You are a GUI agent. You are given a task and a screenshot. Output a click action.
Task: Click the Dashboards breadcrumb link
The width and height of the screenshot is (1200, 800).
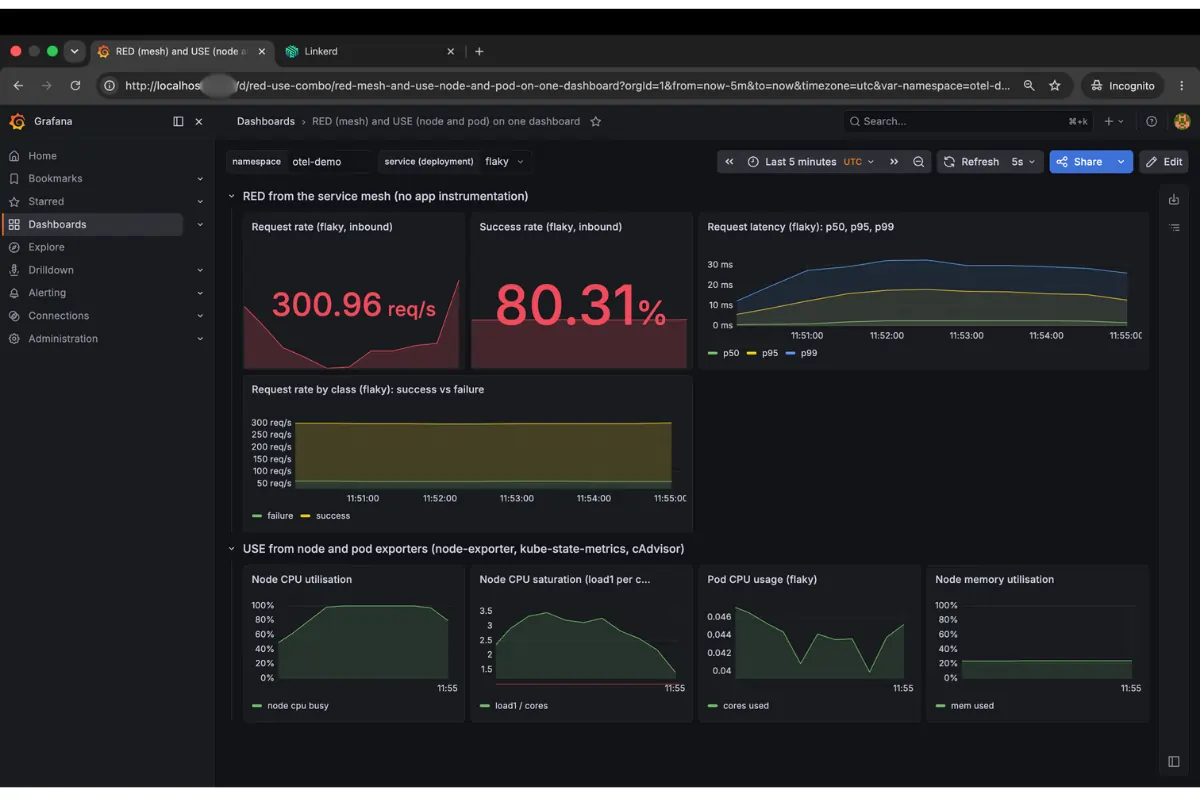coord(265,122)
